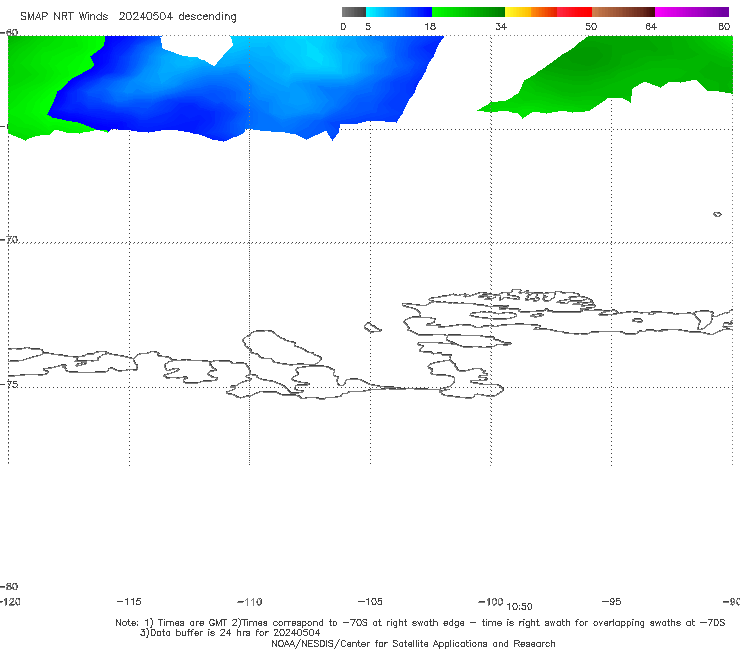Click the '-115' longitude axis label
Image resolution: width=740 pixels, height=650 pixels.
[129, 601]
